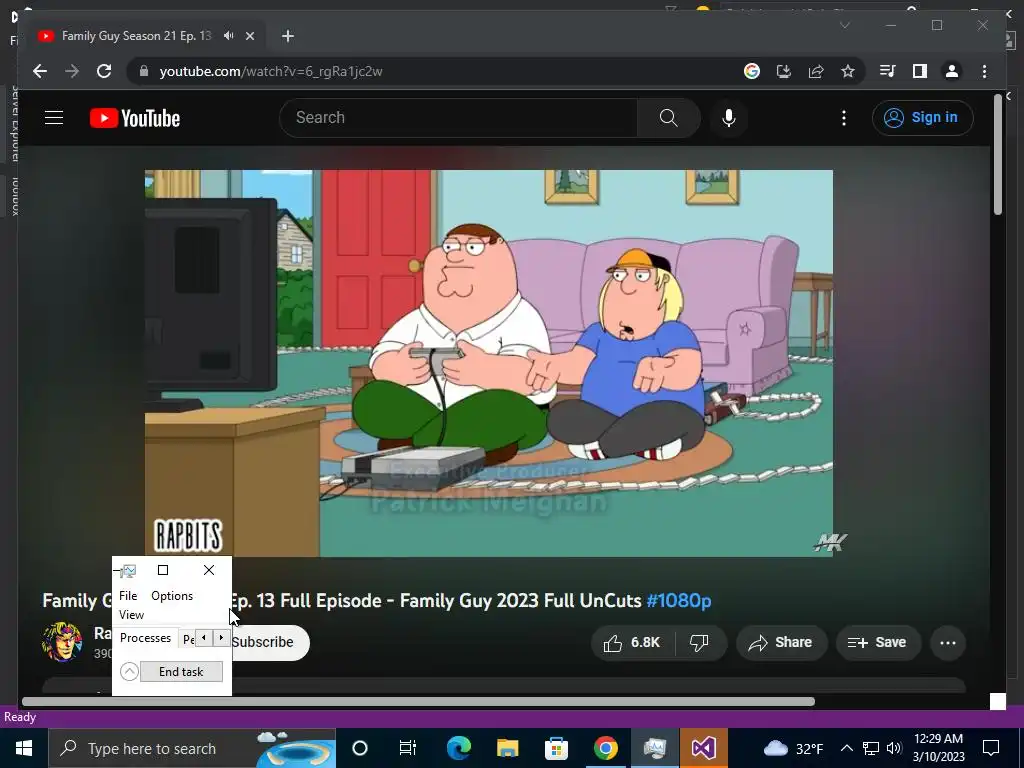
Task: Open the Chrome three-dot menu
Action: [984, 71]
